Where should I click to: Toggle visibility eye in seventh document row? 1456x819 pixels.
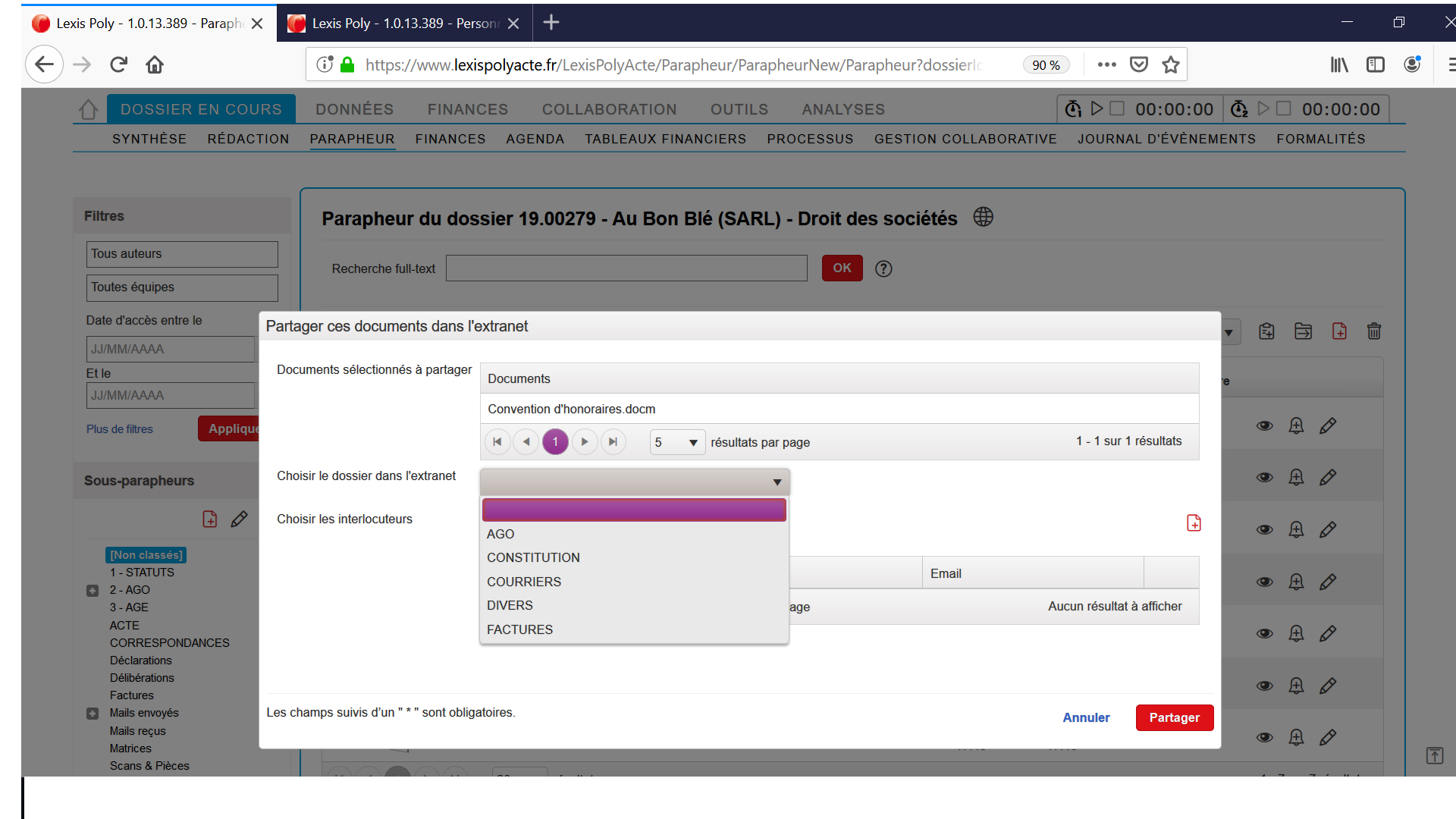pyautogui.click(x=1265, y=738)
